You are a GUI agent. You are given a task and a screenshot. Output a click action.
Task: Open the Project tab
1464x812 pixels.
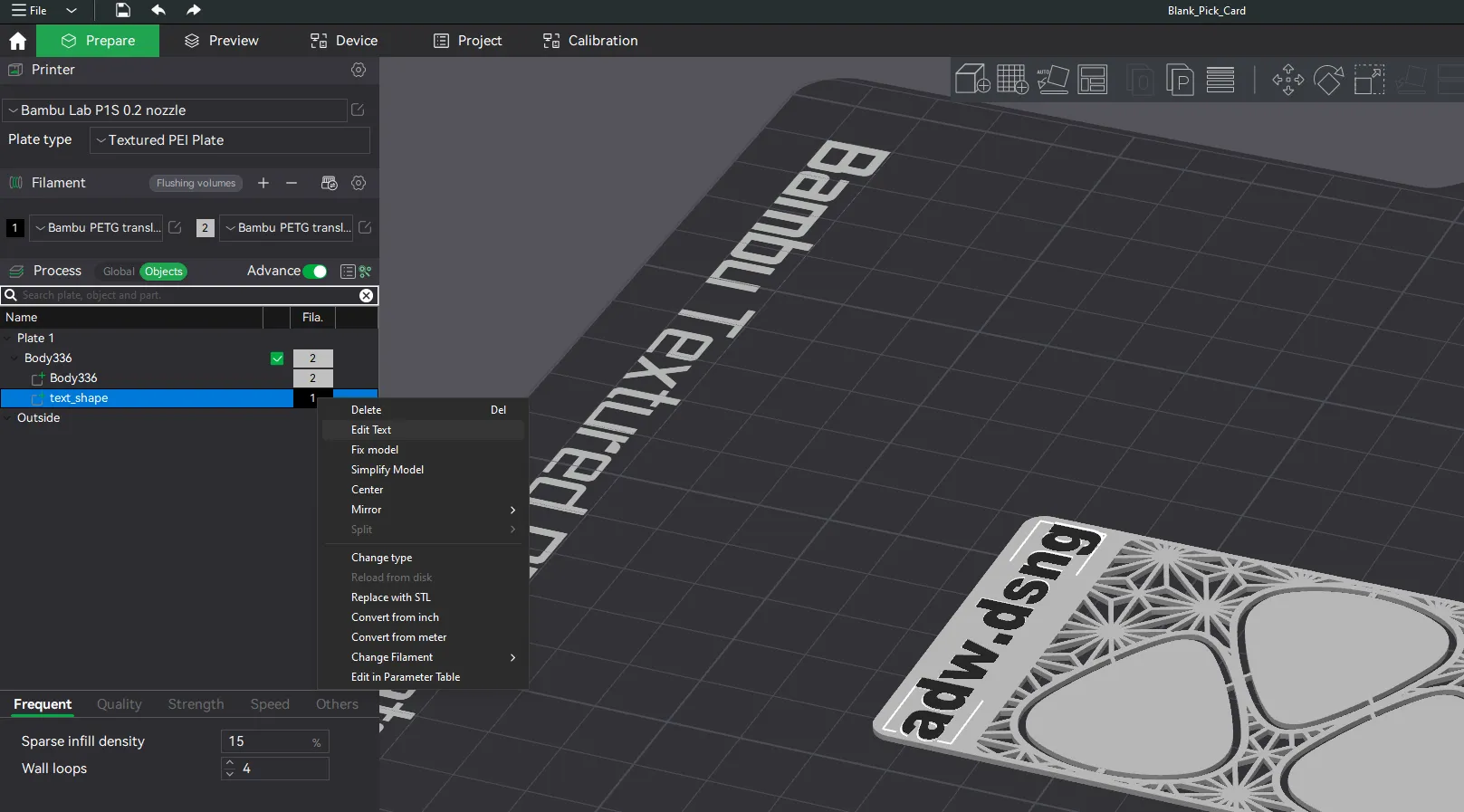coord(467,41)
